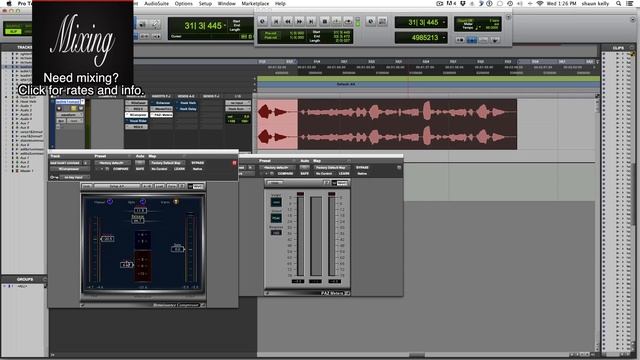Click the red target button in RCompressor window
The width and height of the screenshot is (640, 360).
coord(234,163)
